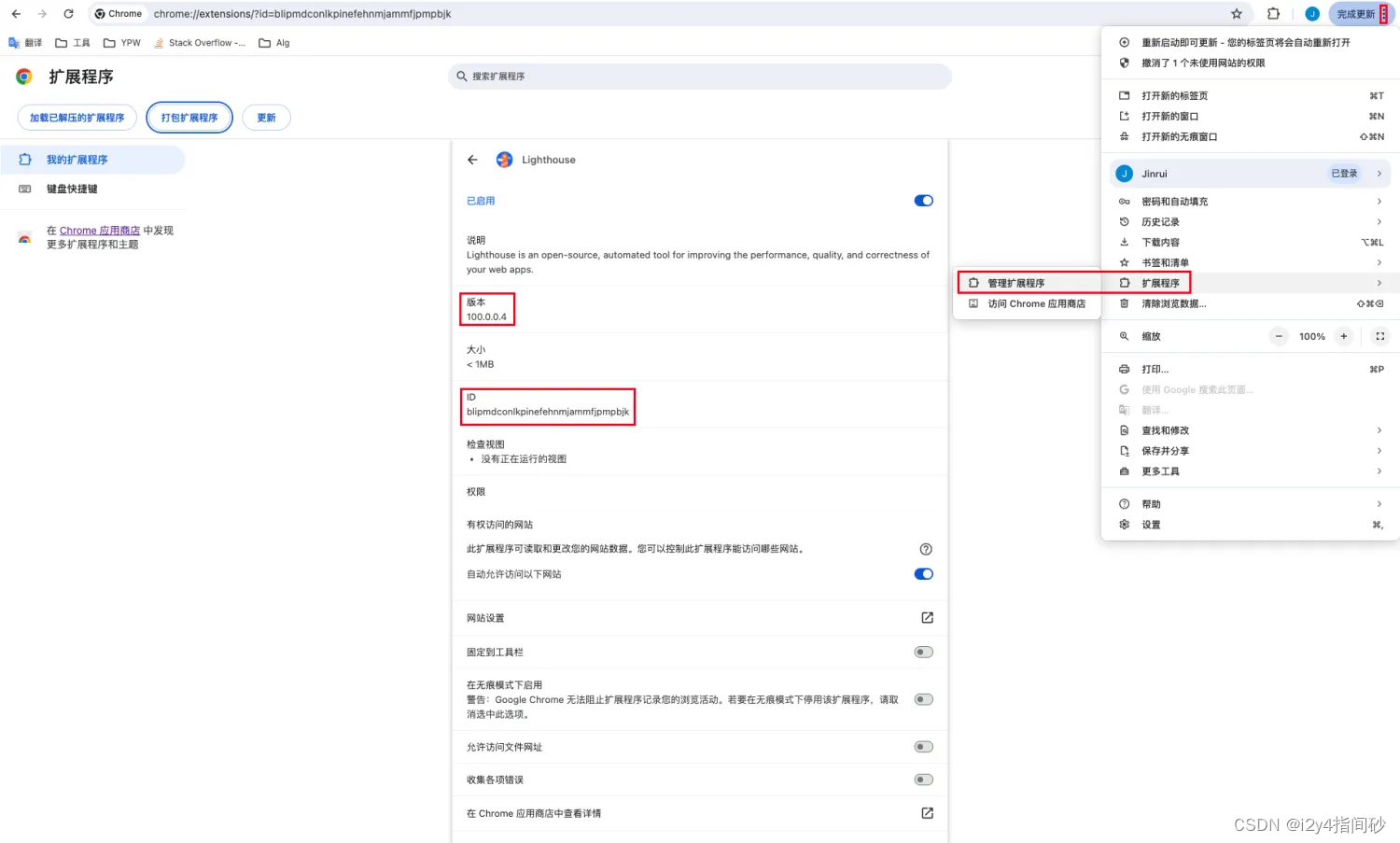
Task: Expand 查找和修改 submenu
Action: (x=1251, y=430)
